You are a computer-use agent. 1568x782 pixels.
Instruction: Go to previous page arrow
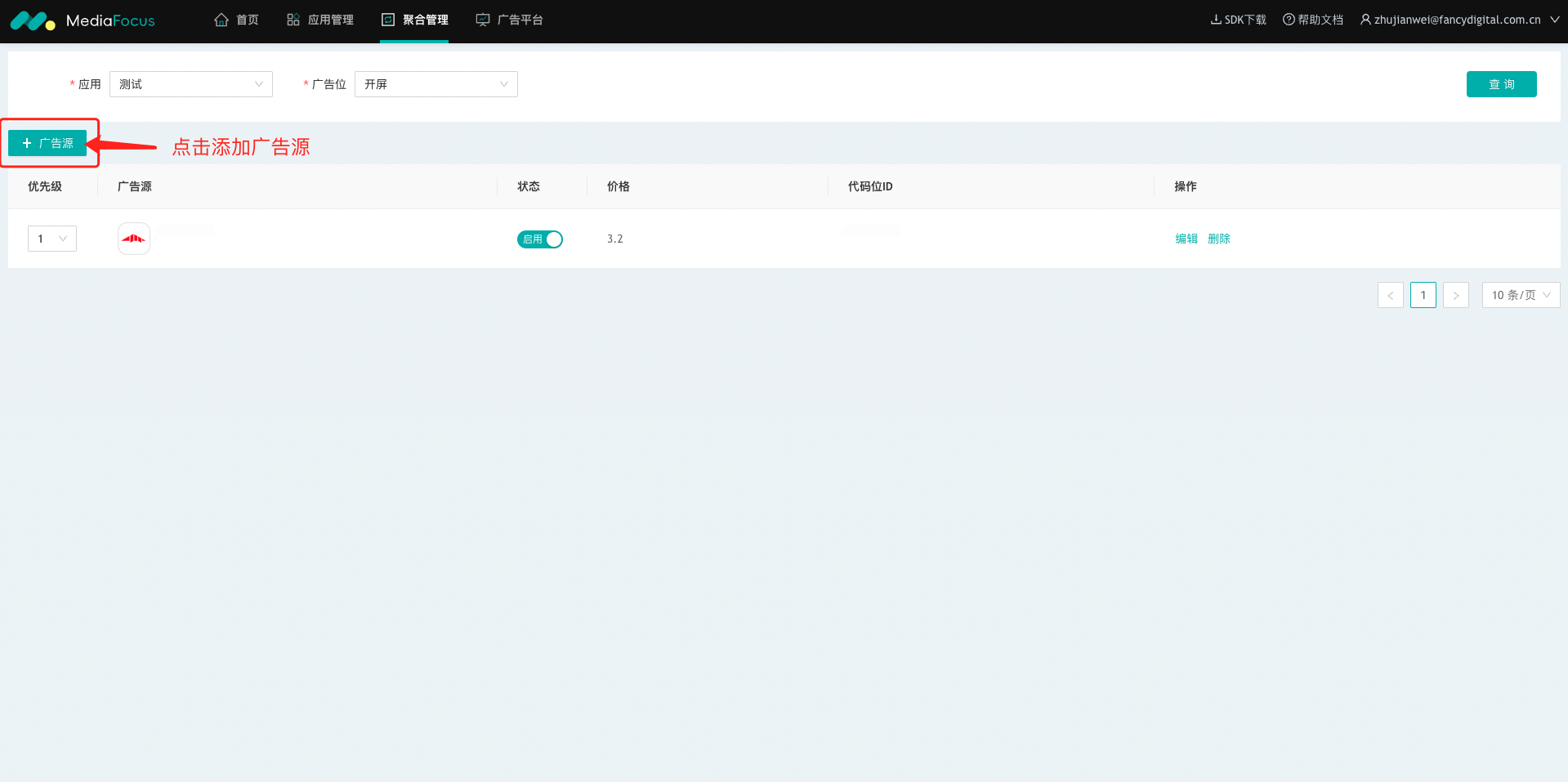click(x=1390, y=295)
